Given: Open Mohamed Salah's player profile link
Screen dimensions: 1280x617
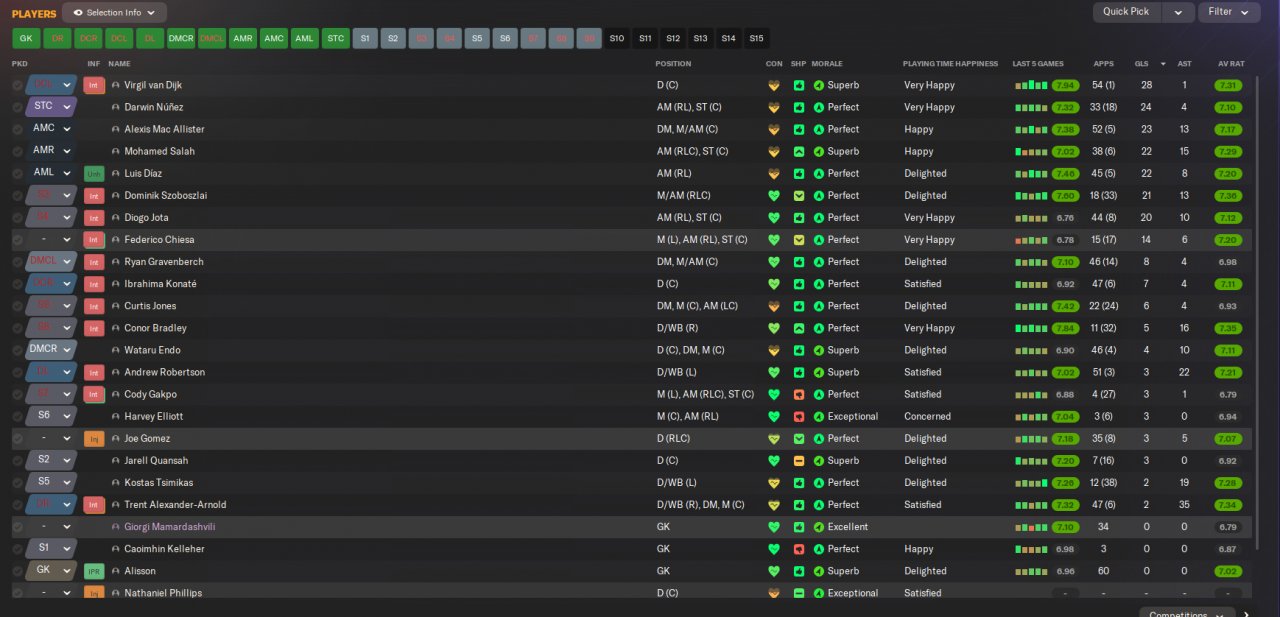Looking at the screenshot, I should [159, 151].
